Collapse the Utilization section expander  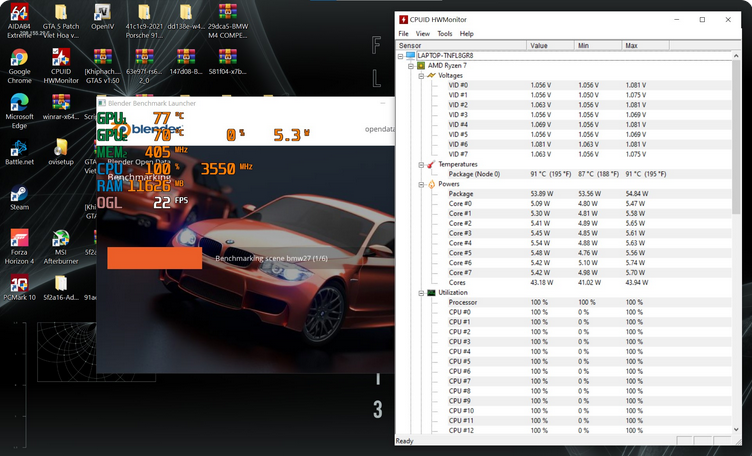421,293
